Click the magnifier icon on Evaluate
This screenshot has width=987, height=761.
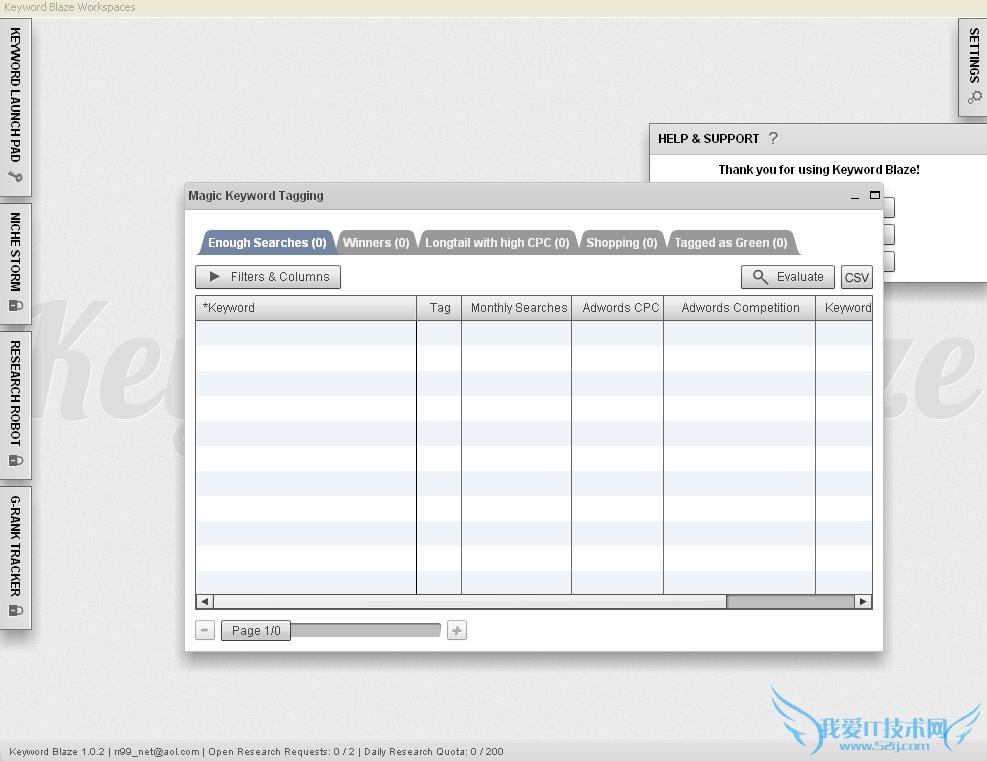coord(760,277)
